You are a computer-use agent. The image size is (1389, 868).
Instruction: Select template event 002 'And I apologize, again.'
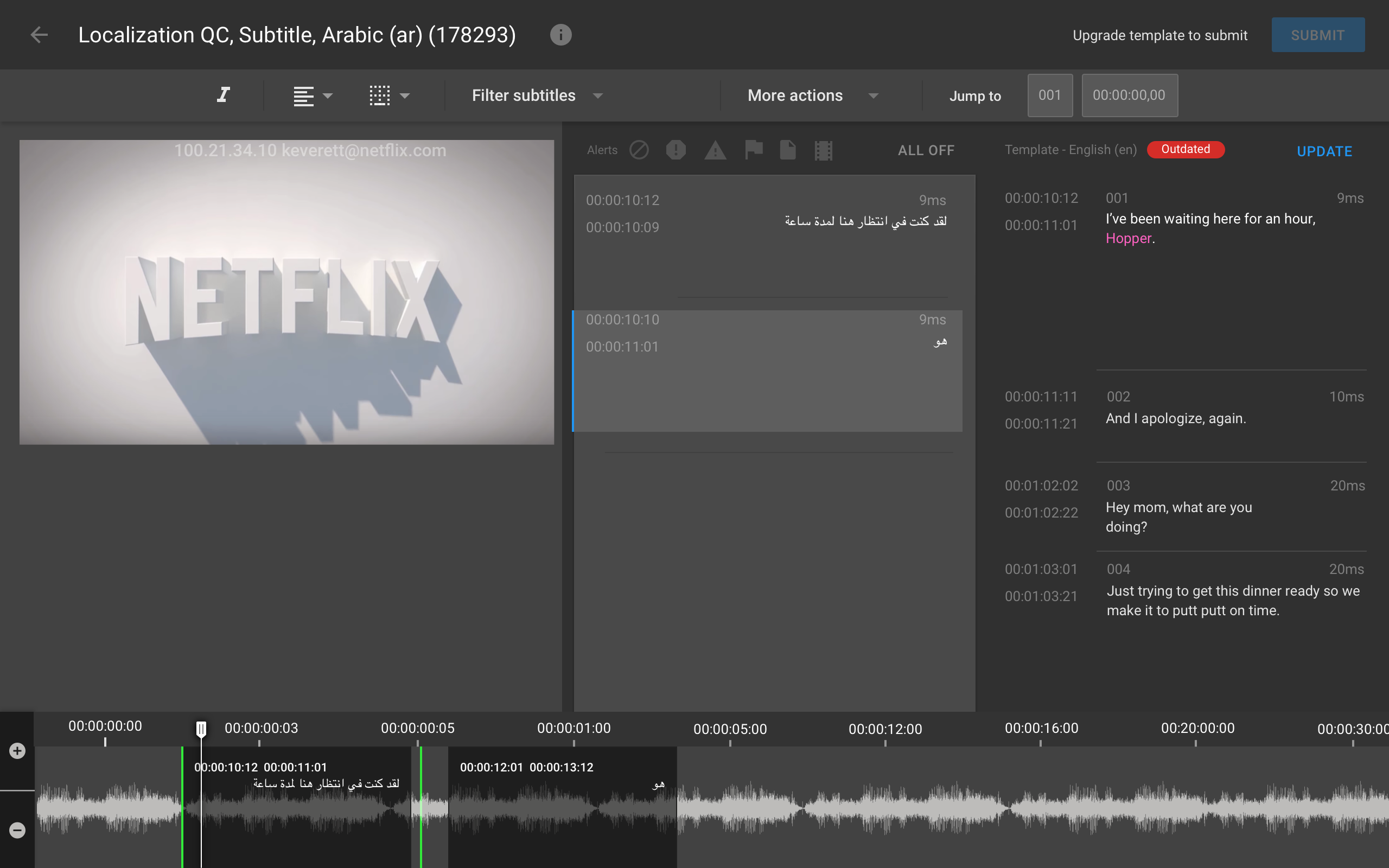(x=1175, y=418)
